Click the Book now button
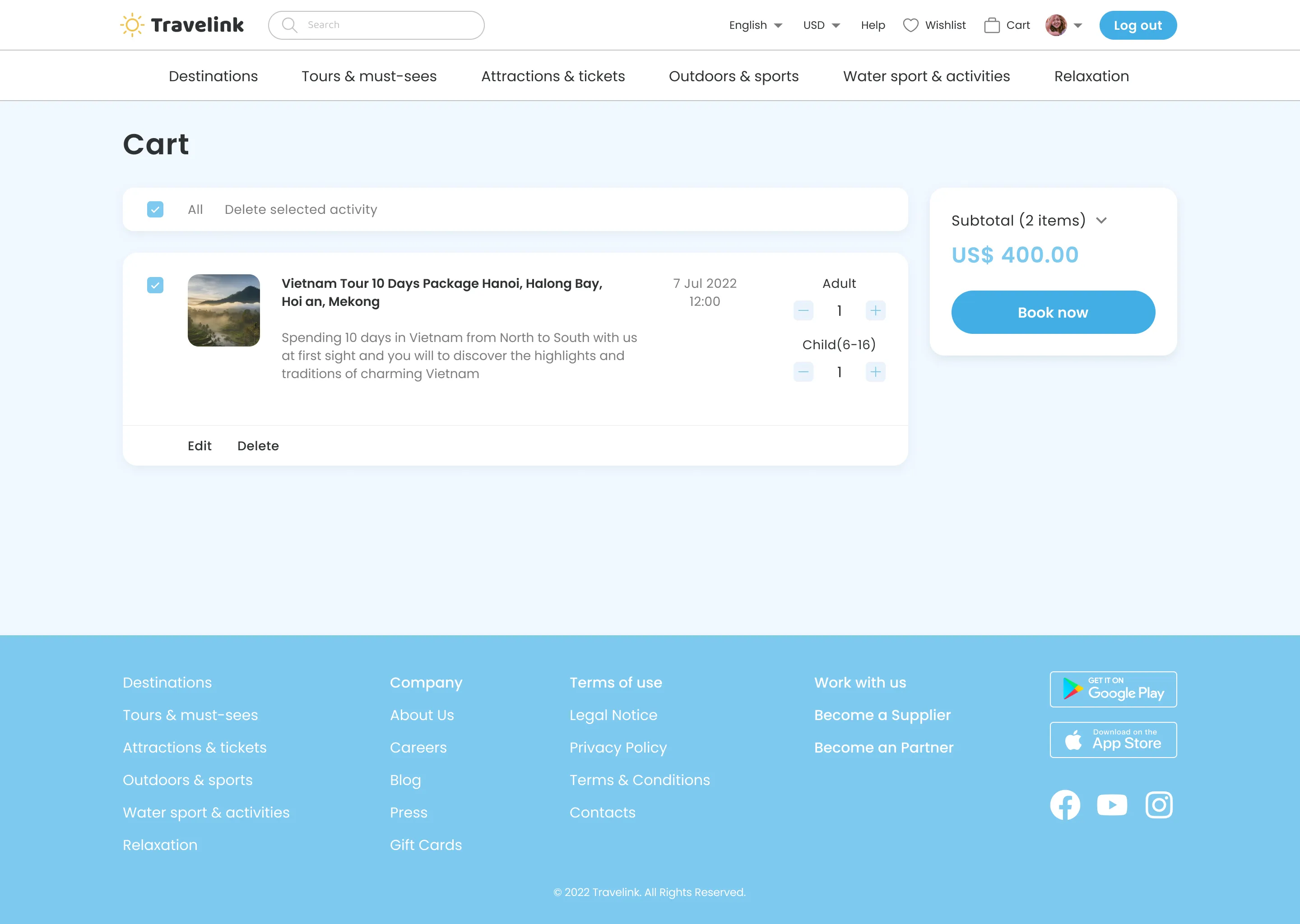This screenshot has height=924, width=1300. click(1052, 312)
